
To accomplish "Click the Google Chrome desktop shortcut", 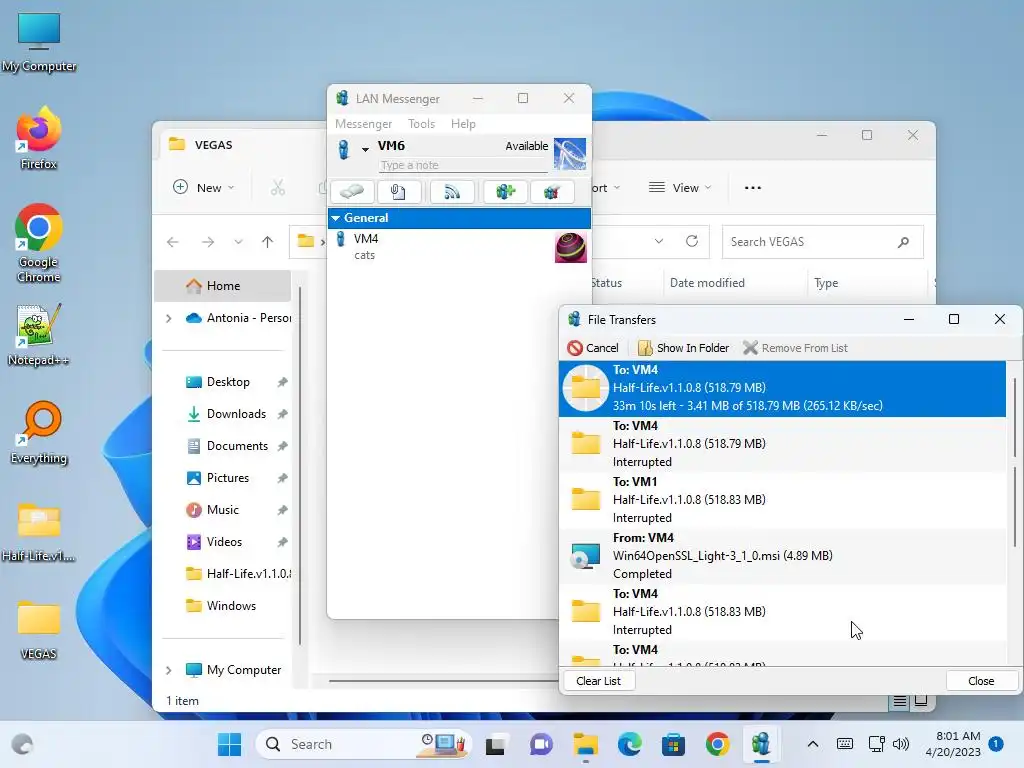I will (39, 243).
